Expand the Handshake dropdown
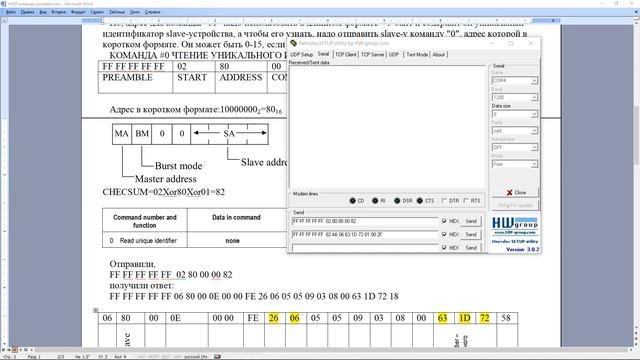640x360 pixels. pos(534,147)
